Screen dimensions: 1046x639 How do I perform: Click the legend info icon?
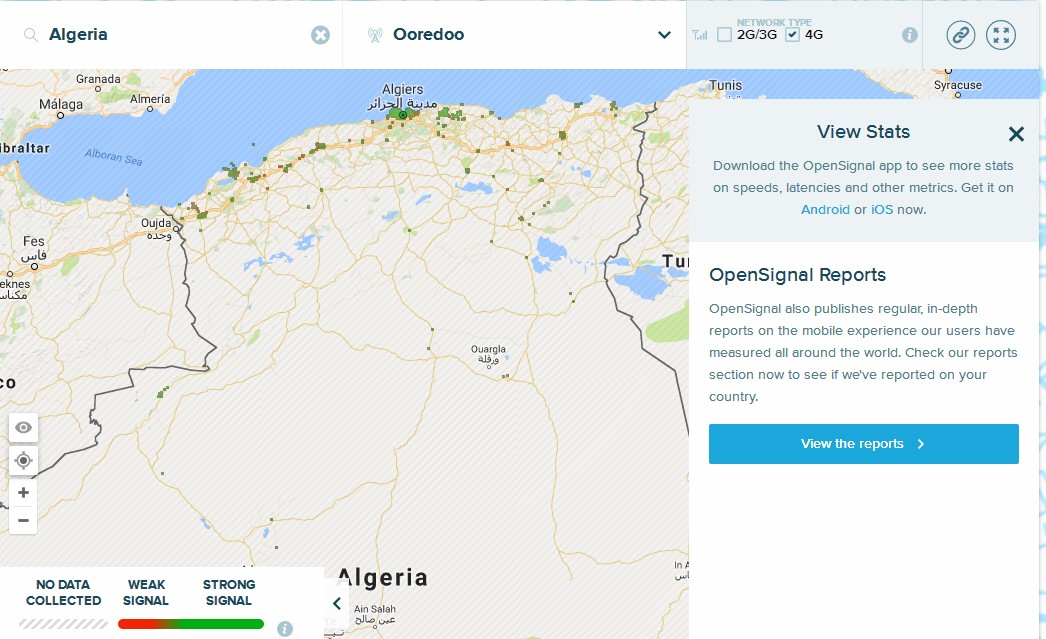(x=285, y=629)
